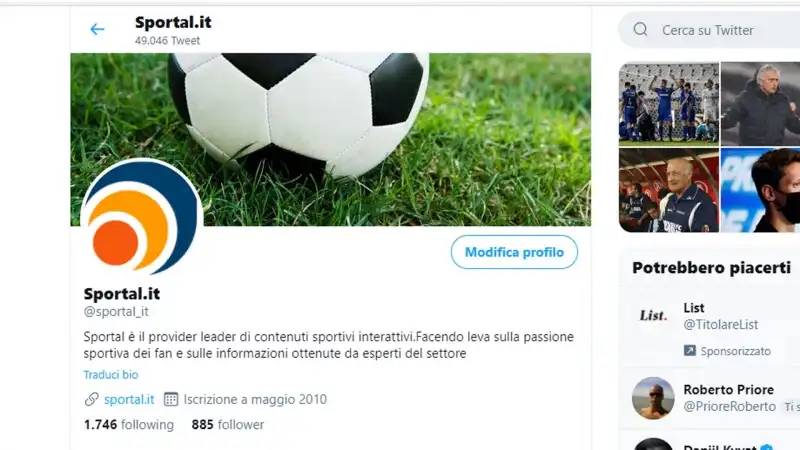Open the @TitolareList suggested account
Image resolution: width=800 pixels, height=450 pixels.
(x=720, y=324)
